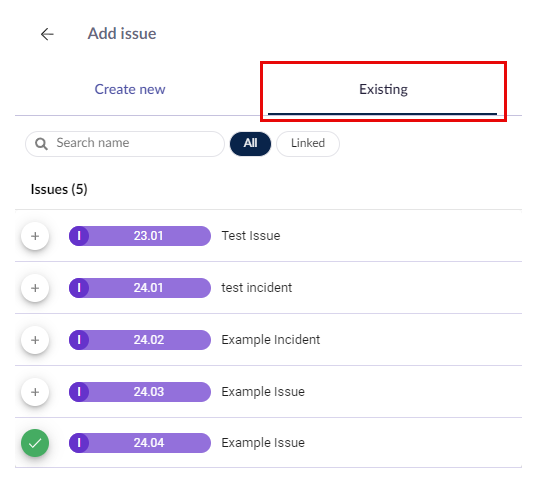Click the 24.03 issue badge
Image resolution: width=536 pixels, height=491 pixels.
[x=140, y=392]
